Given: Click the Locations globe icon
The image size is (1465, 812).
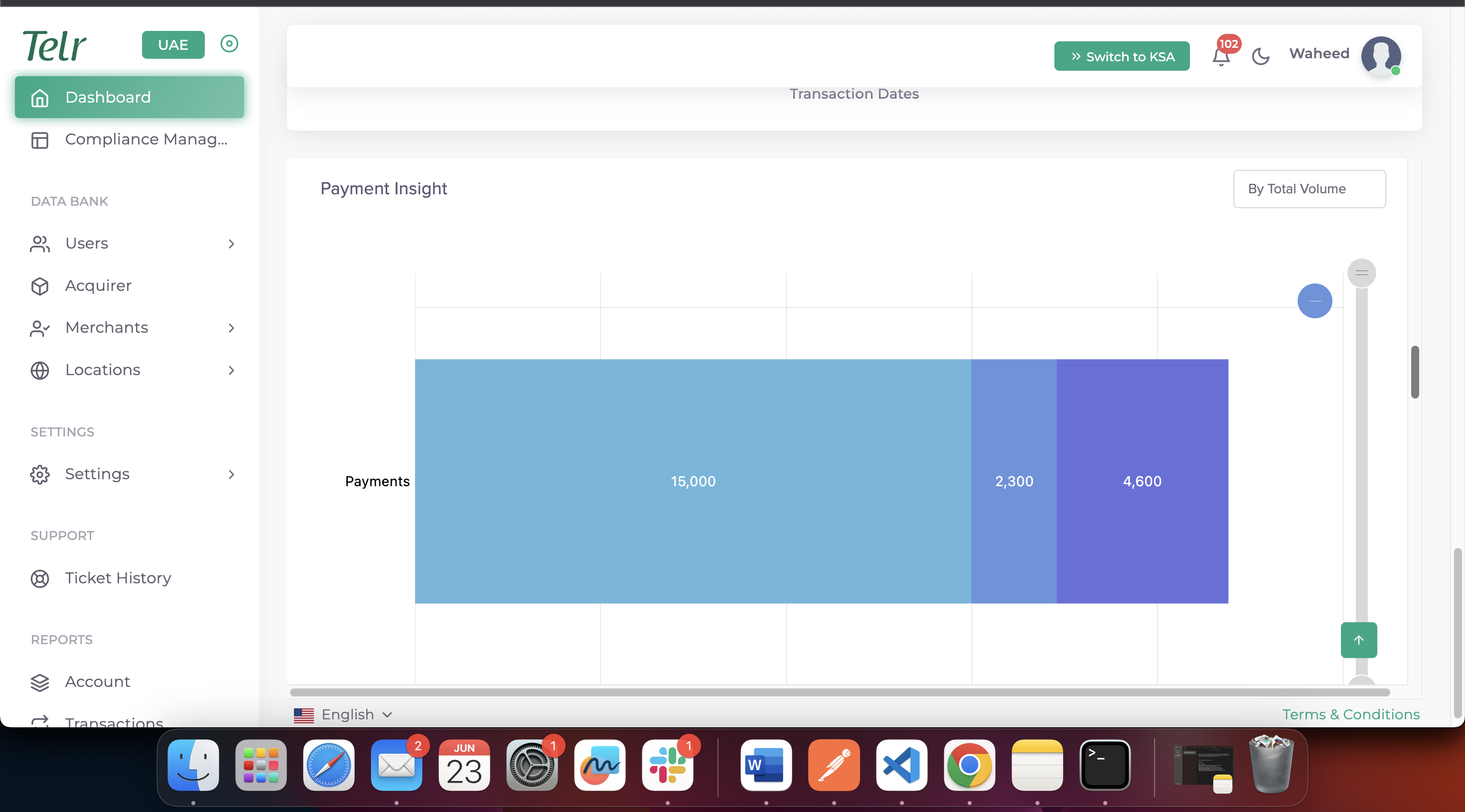Looking at the screenshot, I should pyautogui.click(x=40, y=370).
